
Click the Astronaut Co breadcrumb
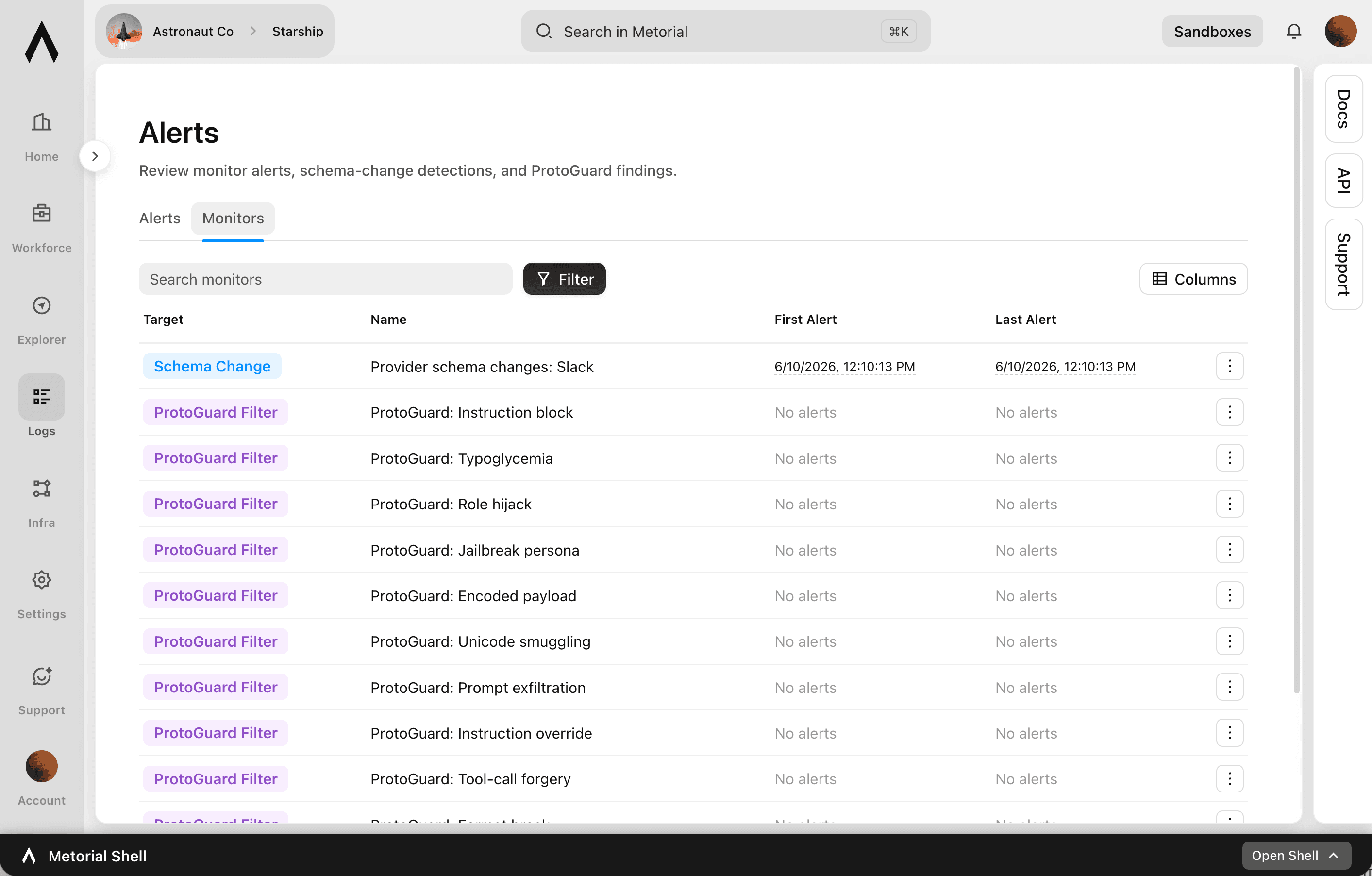(193, 32)
